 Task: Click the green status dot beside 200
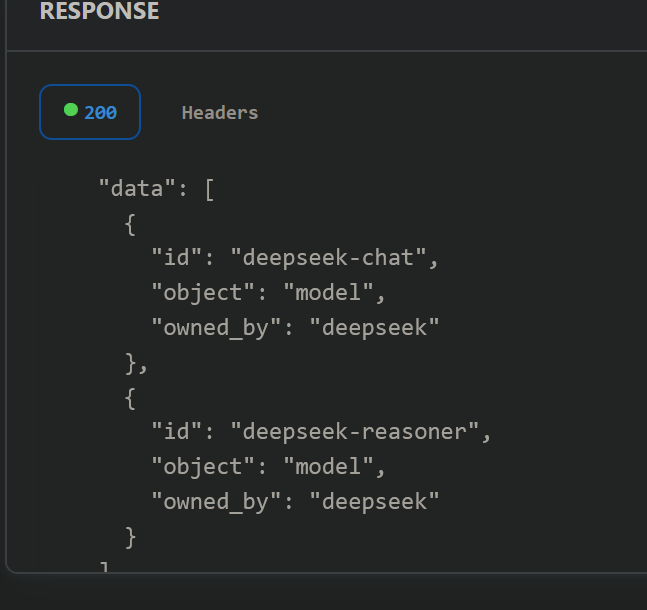pos(71,110)
